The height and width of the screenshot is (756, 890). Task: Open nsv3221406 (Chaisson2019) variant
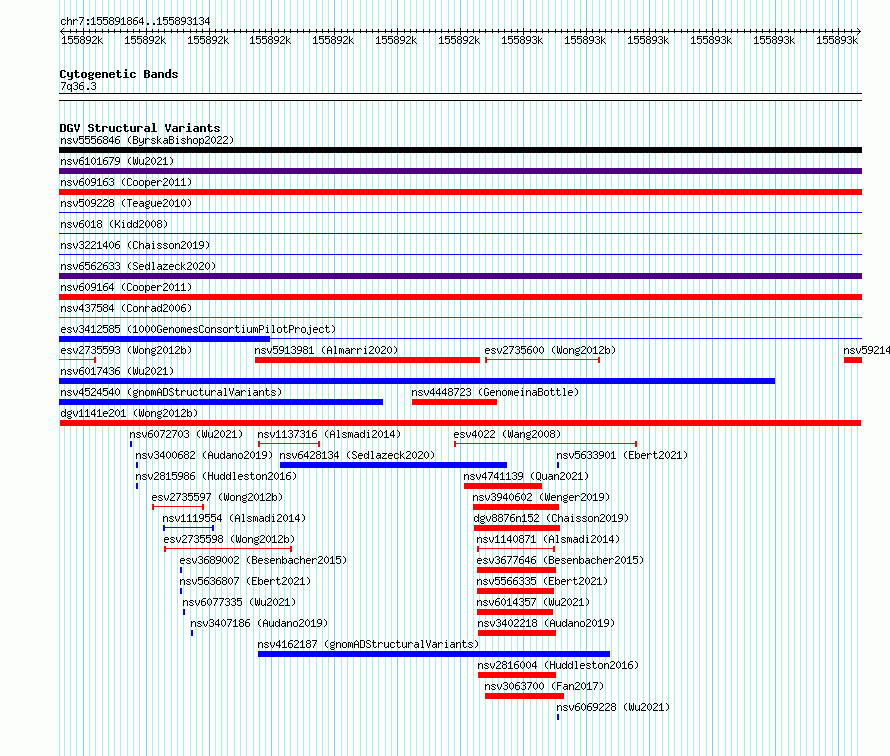[x=135, y=245]
